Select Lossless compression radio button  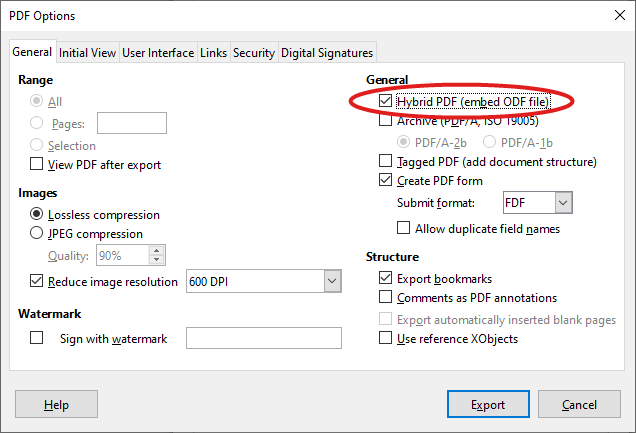pyautogui.click(x=38, y=214)
